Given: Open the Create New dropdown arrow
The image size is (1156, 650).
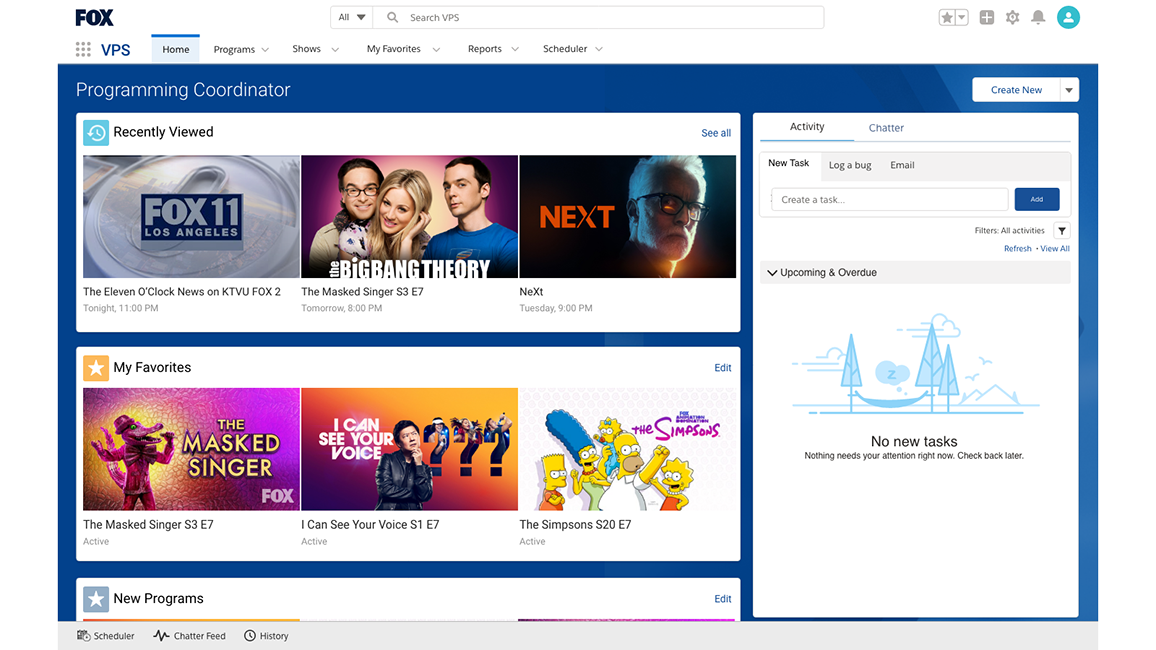Looking at the screenshot, I should pos(1066,89).
